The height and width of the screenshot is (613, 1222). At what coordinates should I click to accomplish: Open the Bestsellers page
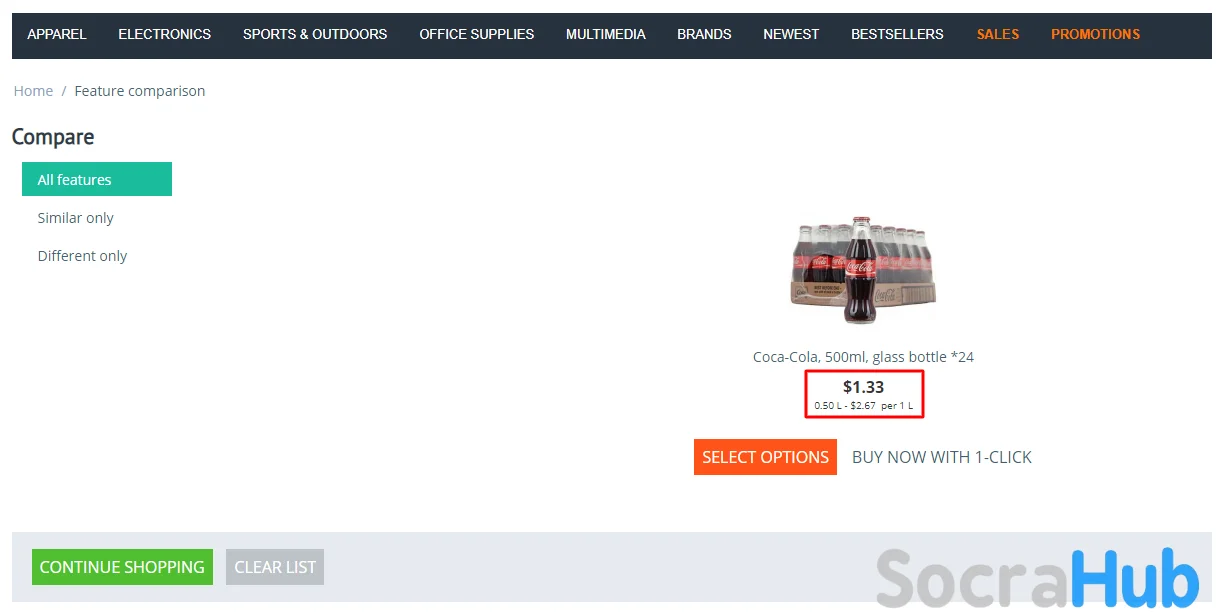pos(897,34)
